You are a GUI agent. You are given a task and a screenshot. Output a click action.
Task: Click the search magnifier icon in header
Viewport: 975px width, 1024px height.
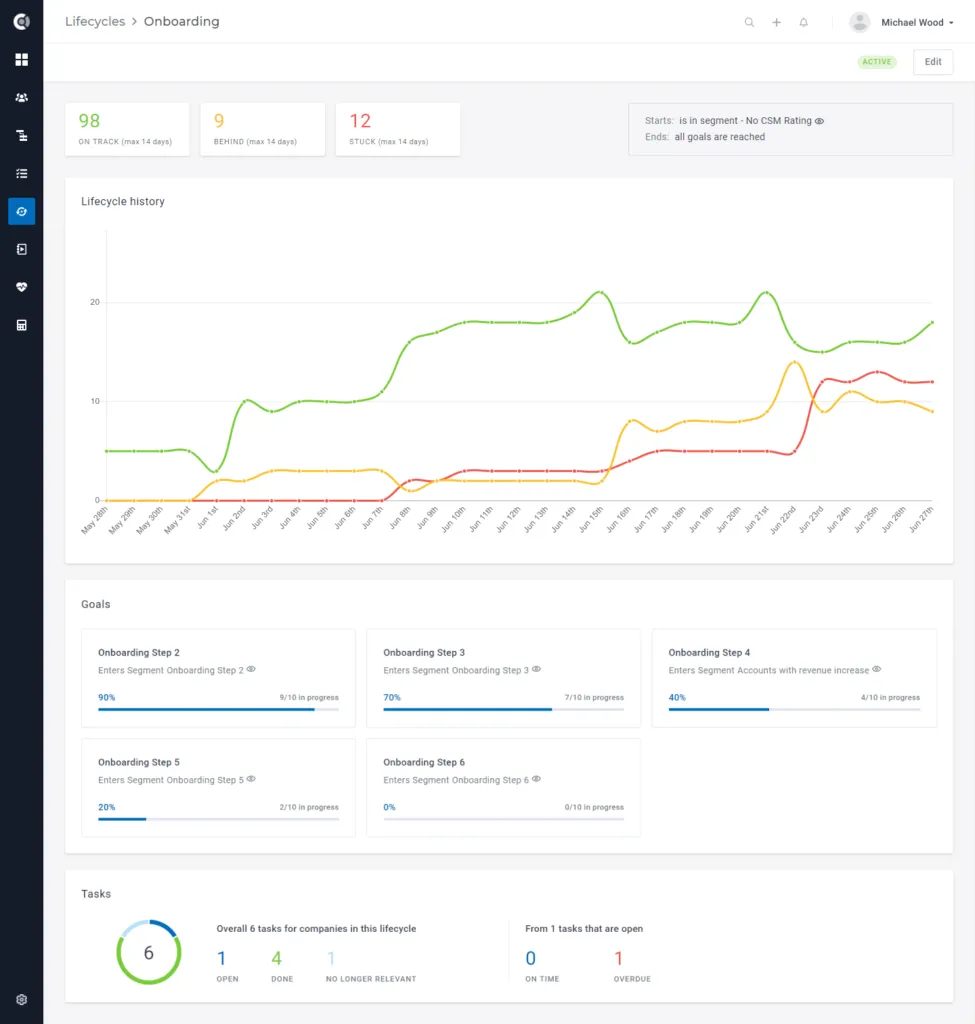click(749, 22)
